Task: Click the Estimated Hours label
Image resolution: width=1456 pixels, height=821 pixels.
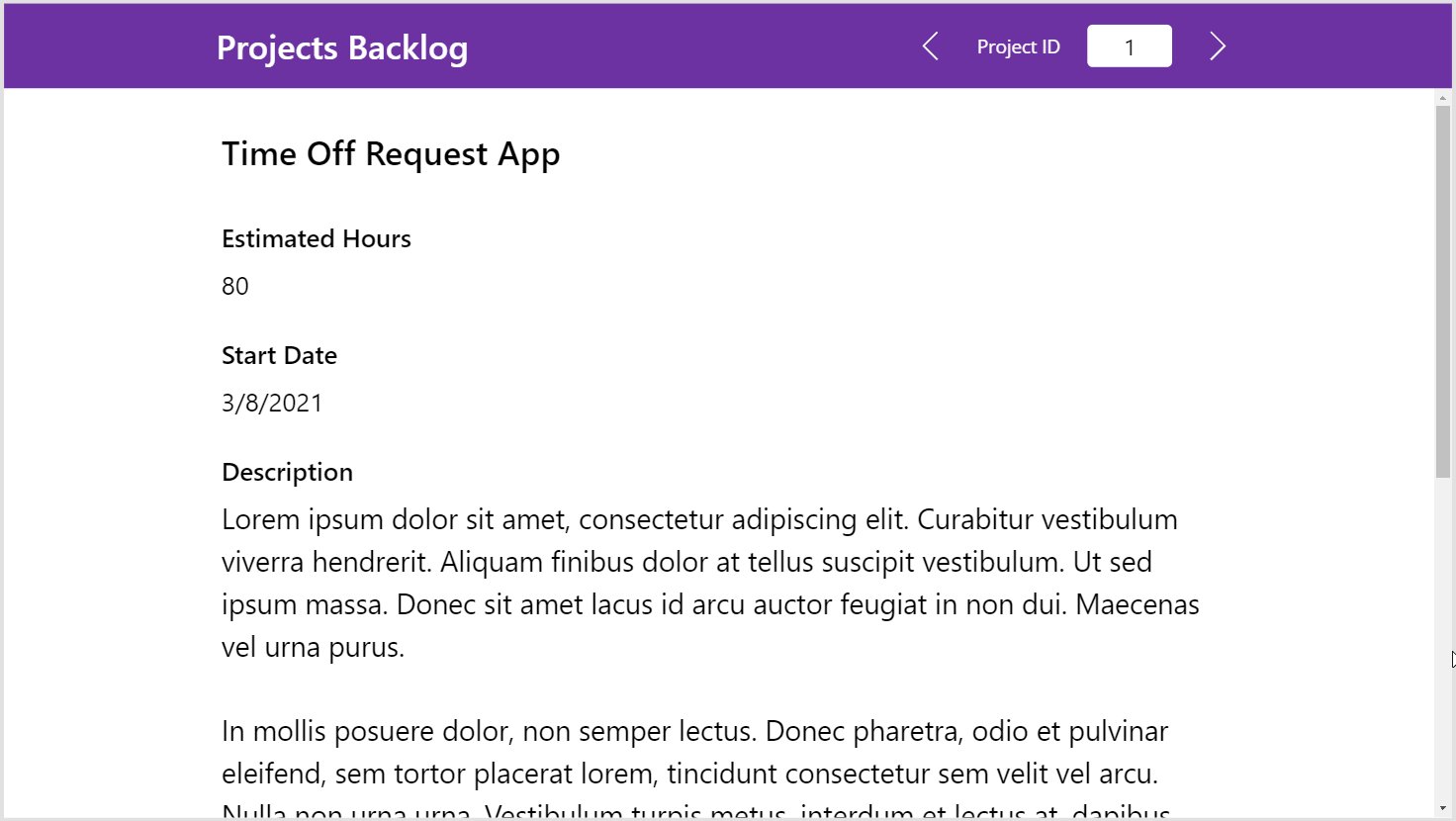Action: [316, 238]
